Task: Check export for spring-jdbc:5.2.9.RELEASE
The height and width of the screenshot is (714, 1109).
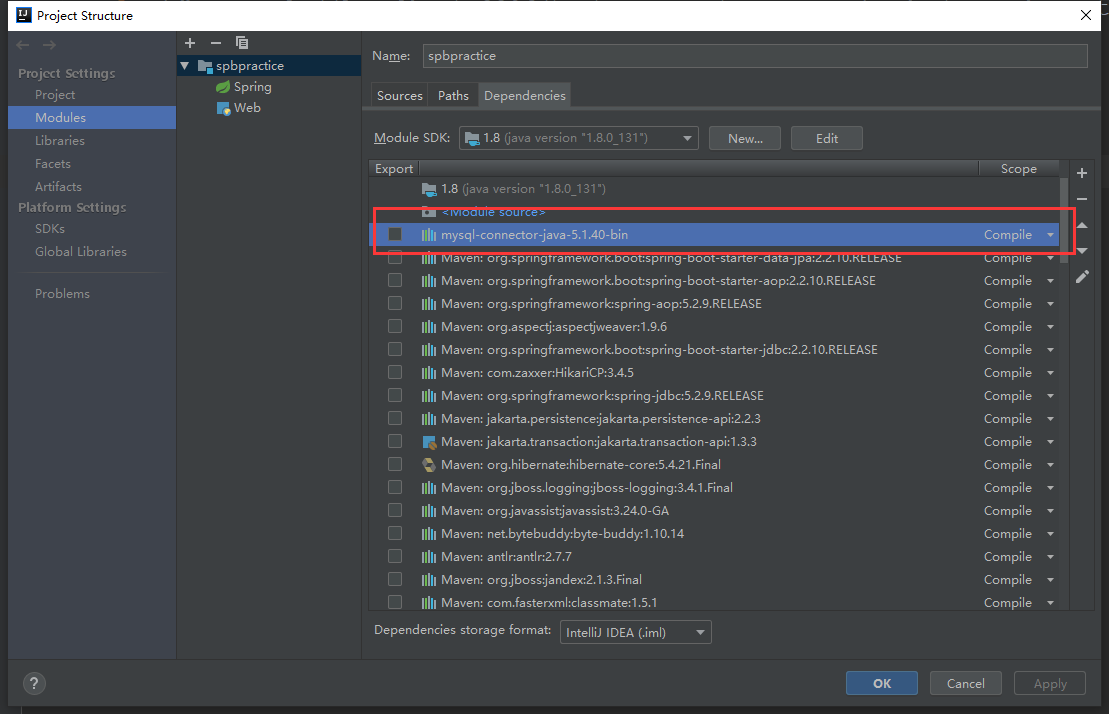Action: pyautogui.click(x=395, y=395)
